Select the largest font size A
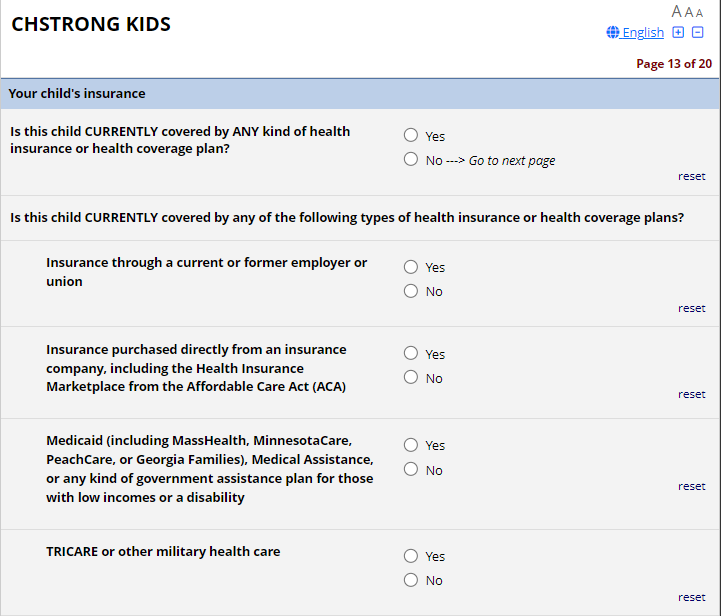The height and width of the screenshot is (616, 721). point(677,11)
